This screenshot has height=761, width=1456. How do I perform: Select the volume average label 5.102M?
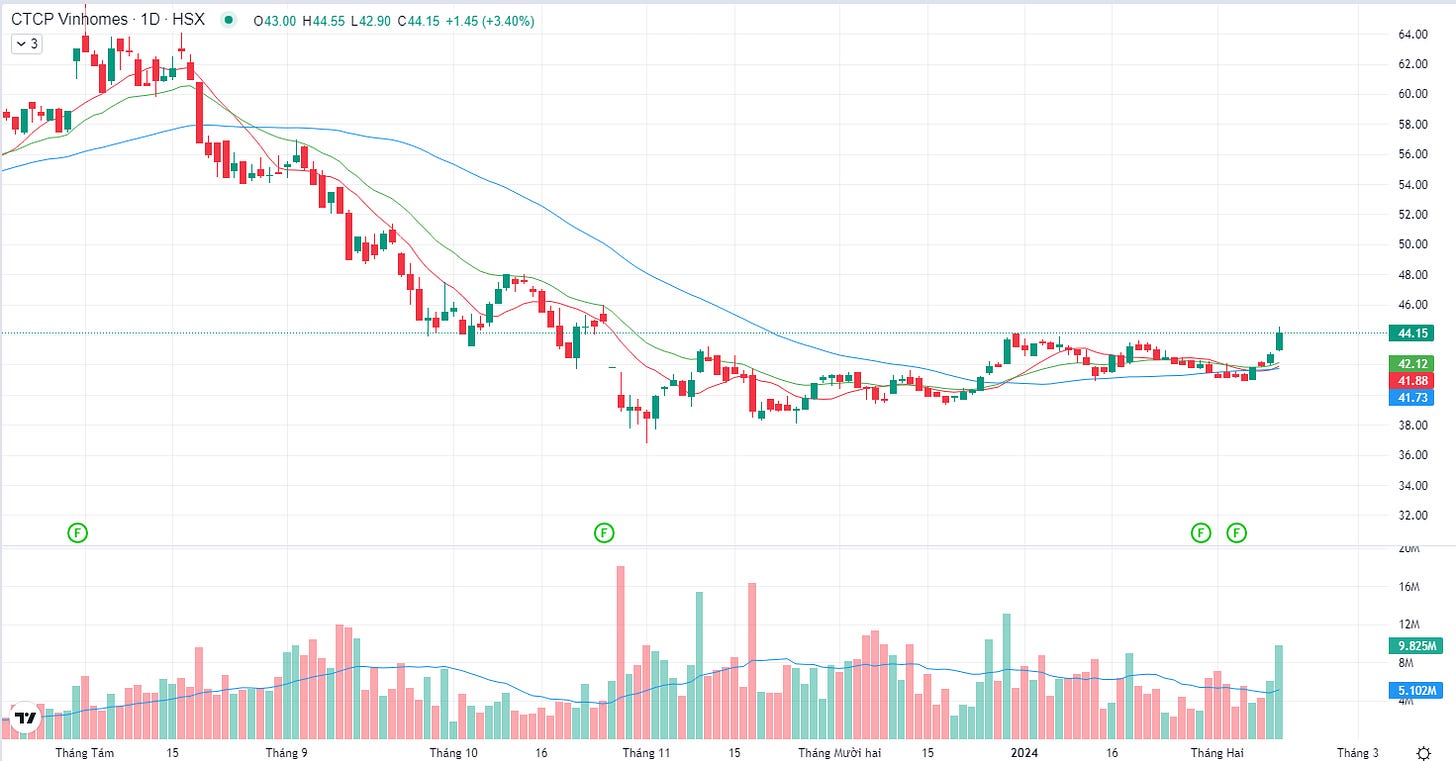(1414, 690)
